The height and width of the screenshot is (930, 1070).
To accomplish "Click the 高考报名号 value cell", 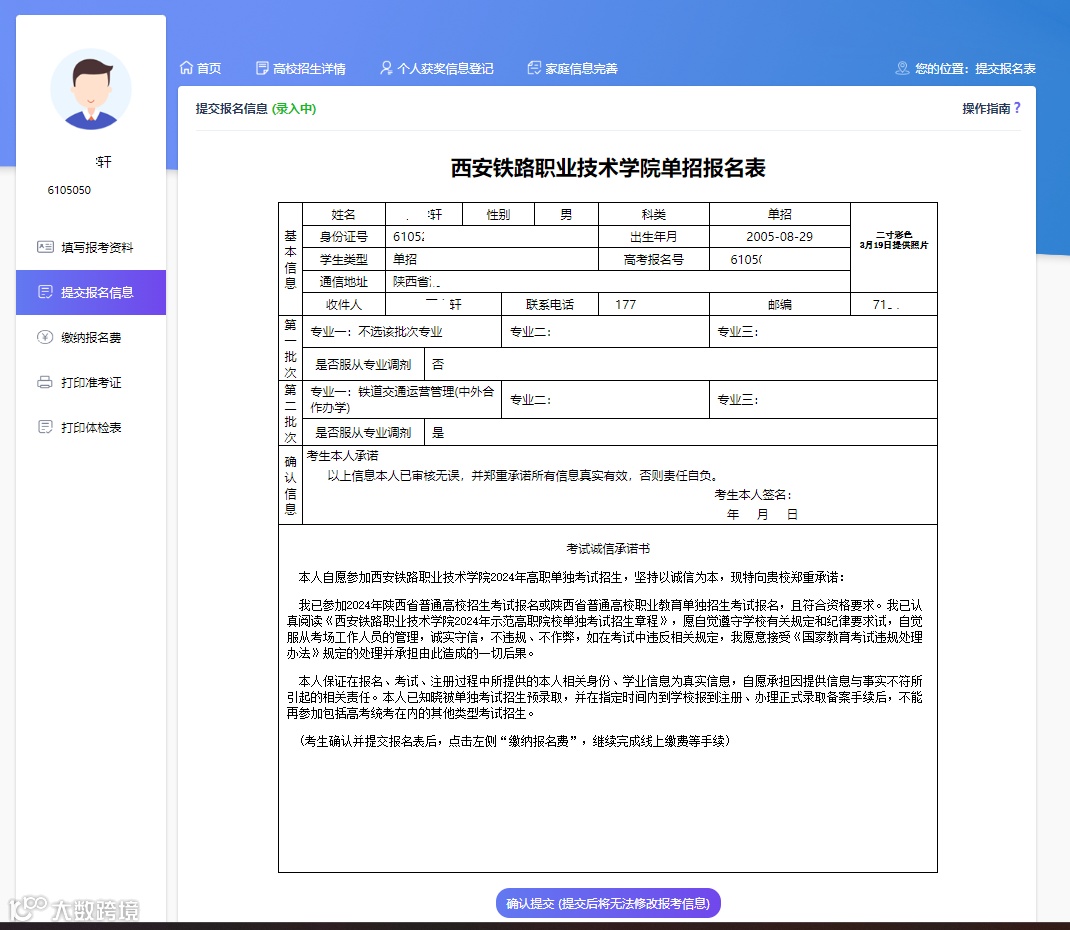I will (x=780, y=259).
